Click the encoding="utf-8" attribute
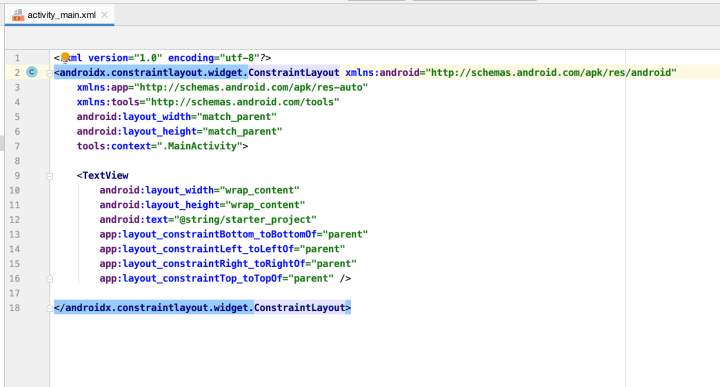 214,58
